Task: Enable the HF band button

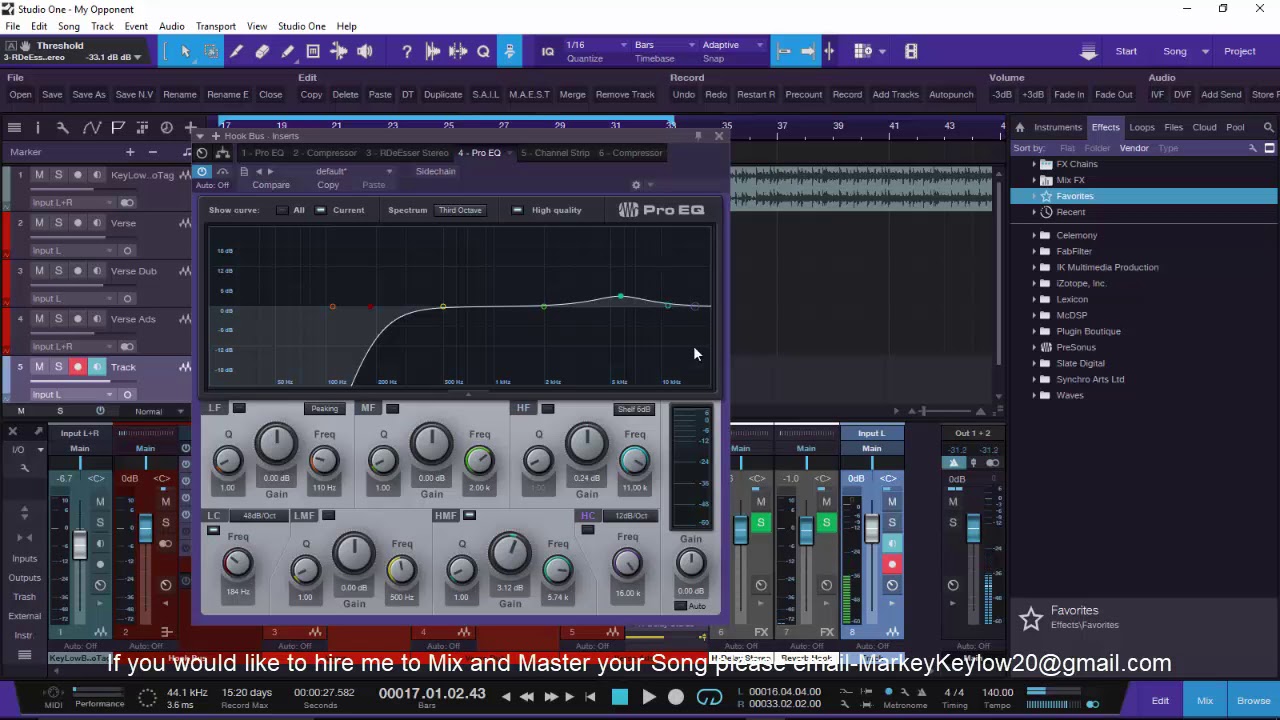Action: 547,408
